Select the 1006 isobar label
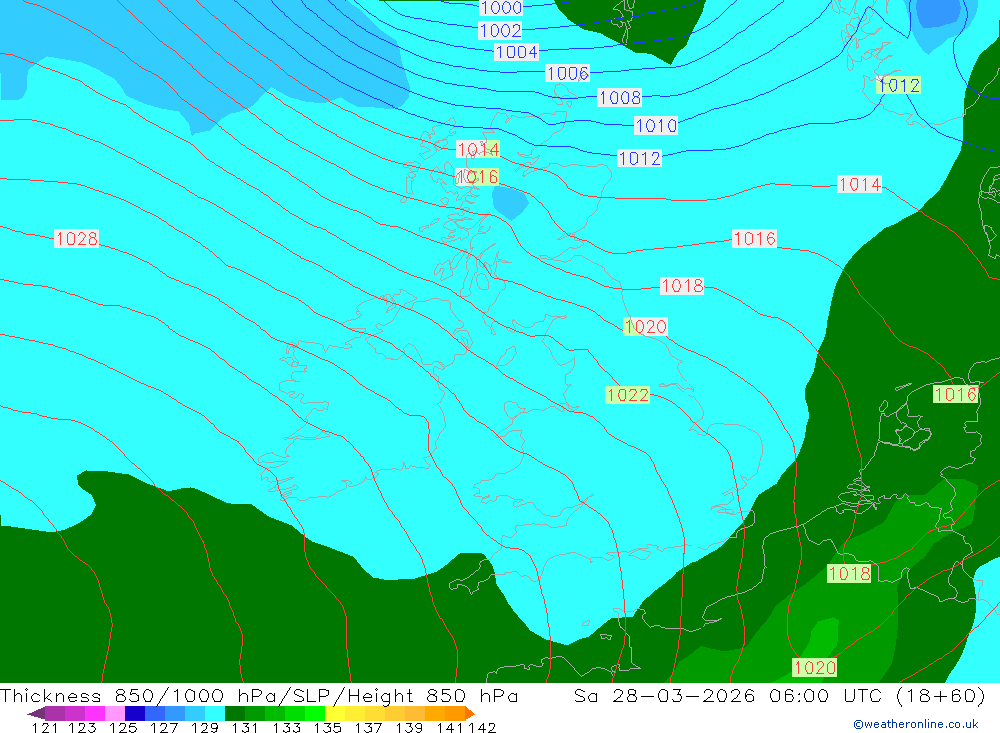 568,73
